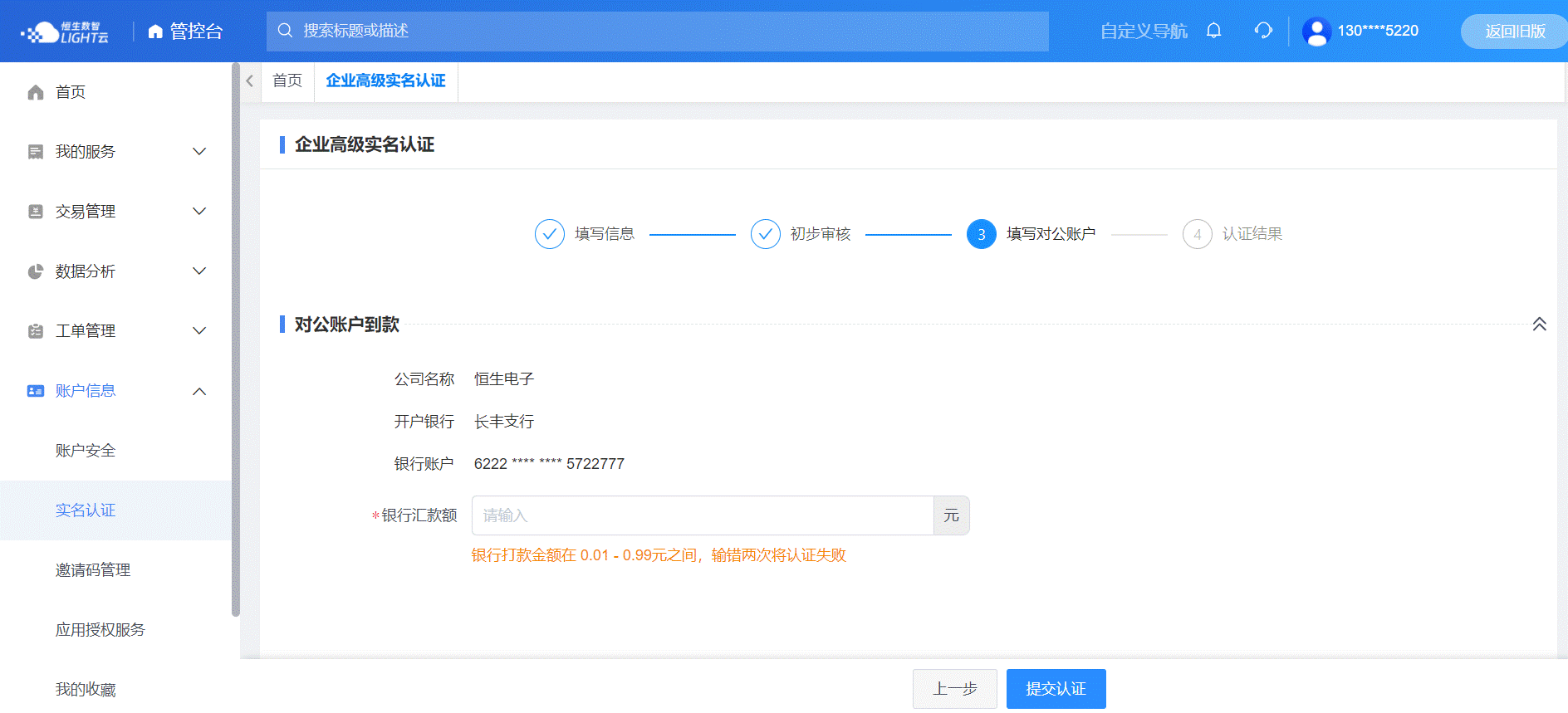Screen dimensions: 1568x713
Task: Click the 上一步 button
Action: (x=955, y=689)
